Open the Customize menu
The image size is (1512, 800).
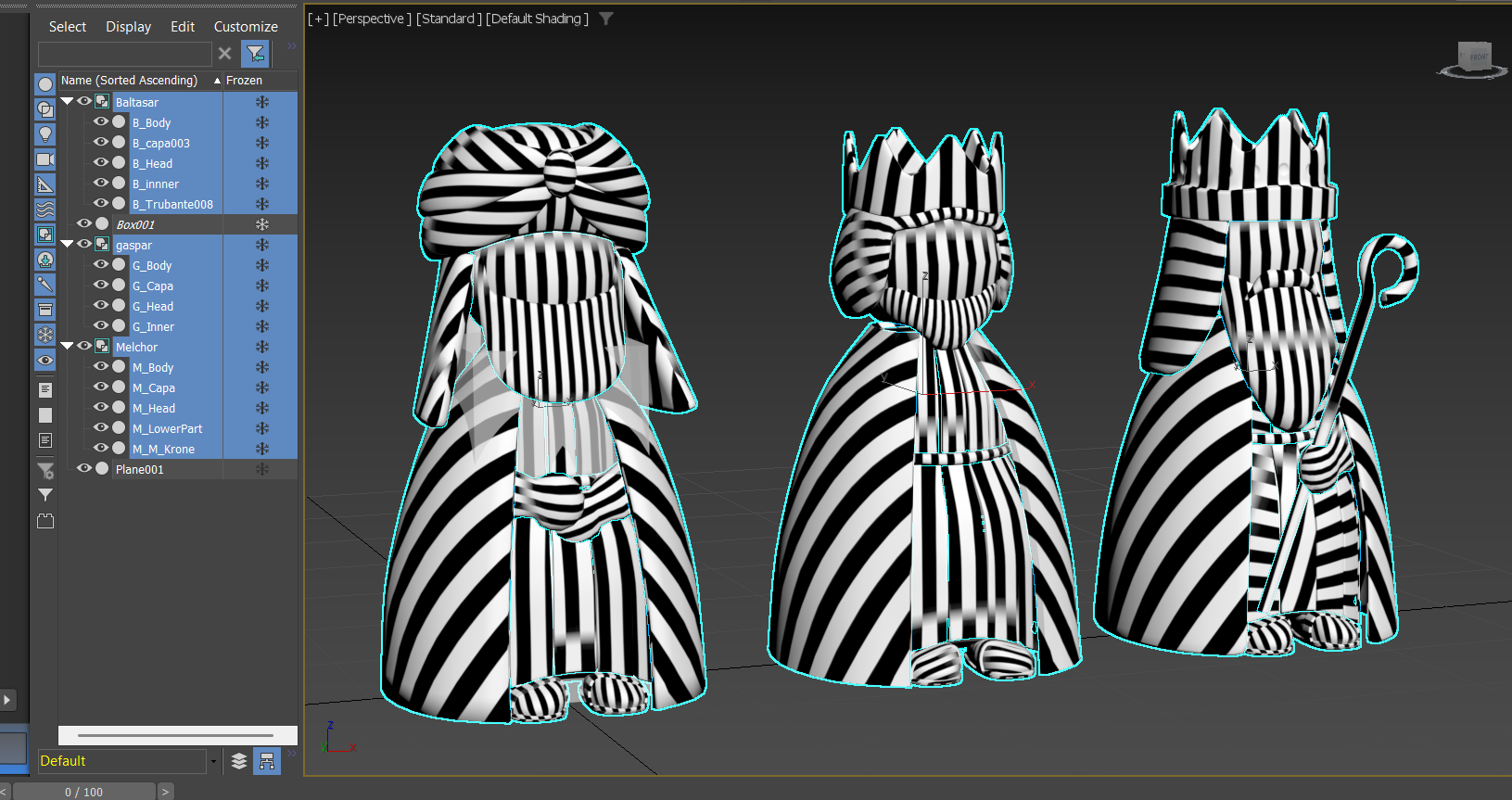246,27
